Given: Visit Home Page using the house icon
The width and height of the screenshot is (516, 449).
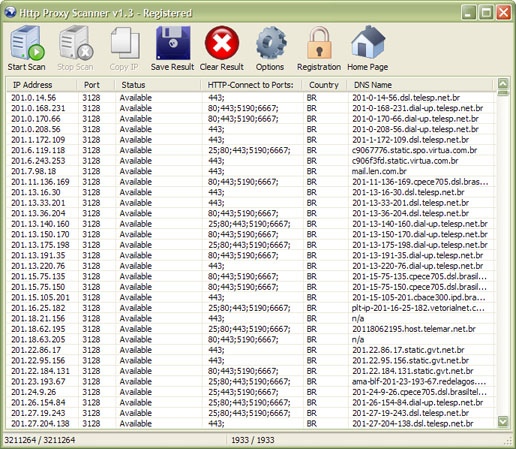Looking at the screenshot, I should click(x=368, y=43).
